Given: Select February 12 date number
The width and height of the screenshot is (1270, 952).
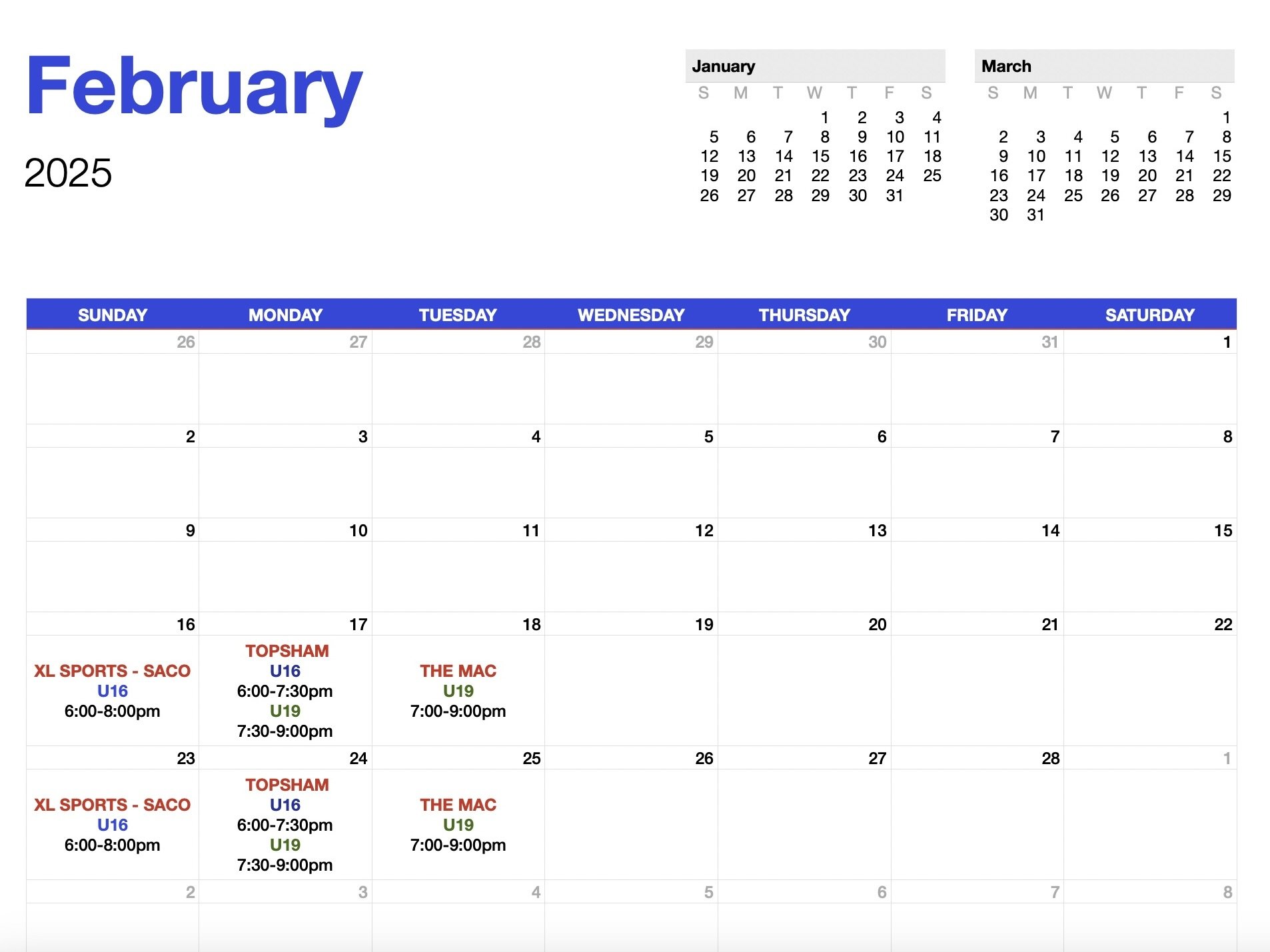Looking at the screenshot, I should click(704, 531).
